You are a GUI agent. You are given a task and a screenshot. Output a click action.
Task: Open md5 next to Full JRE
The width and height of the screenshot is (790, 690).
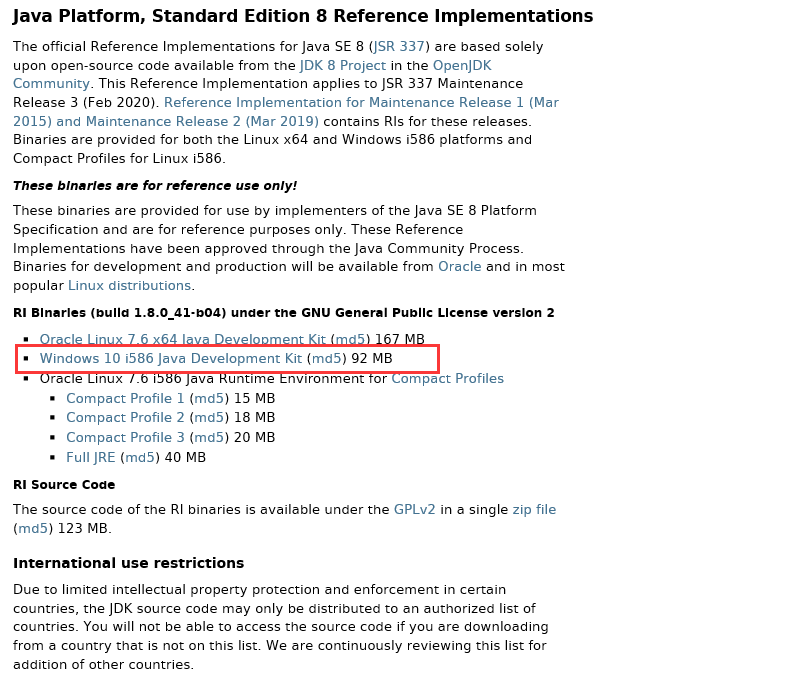(140, 458)
